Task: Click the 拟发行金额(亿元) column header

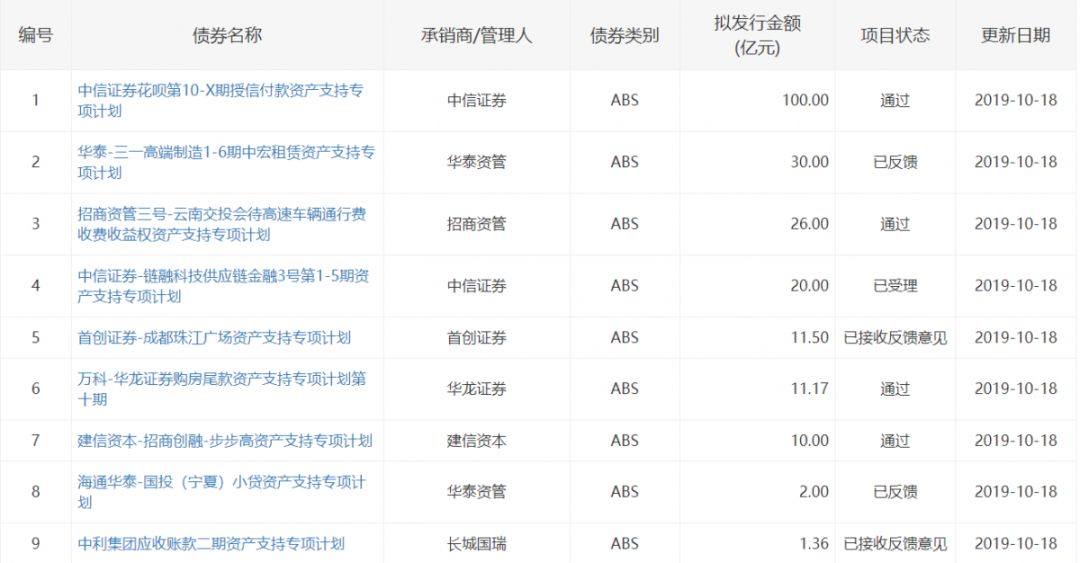Action: [757, 35]
